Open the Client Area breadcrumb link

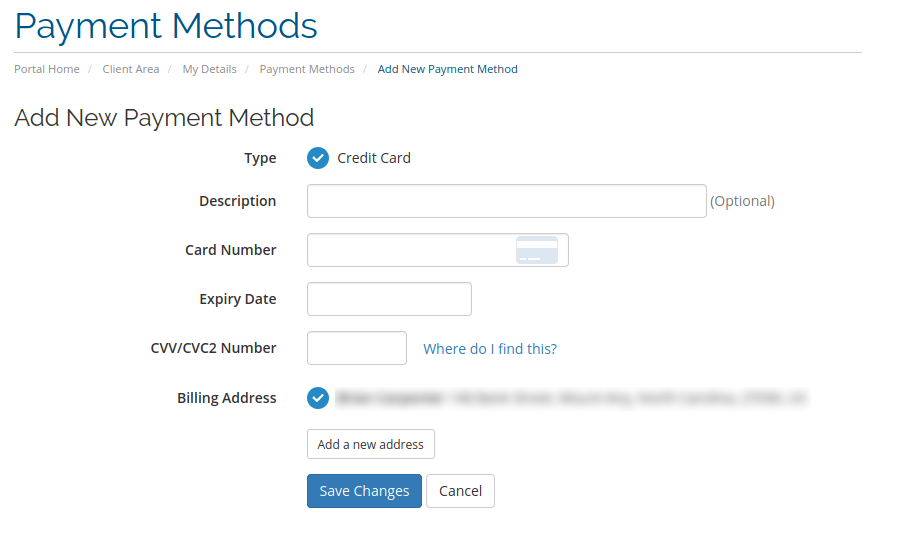click(x=131, y=69)
